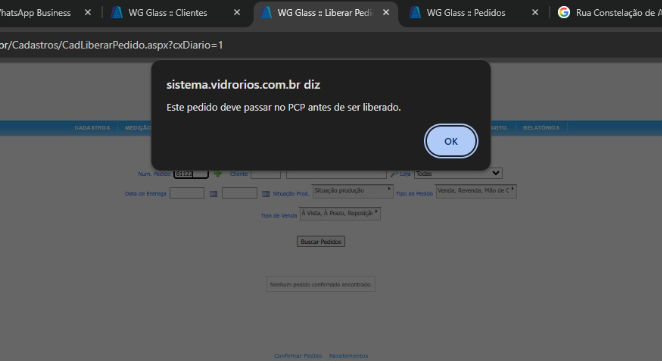Click the green add icon beside Num. Pedido
662x361 pixels.
[x=217, y=174]
